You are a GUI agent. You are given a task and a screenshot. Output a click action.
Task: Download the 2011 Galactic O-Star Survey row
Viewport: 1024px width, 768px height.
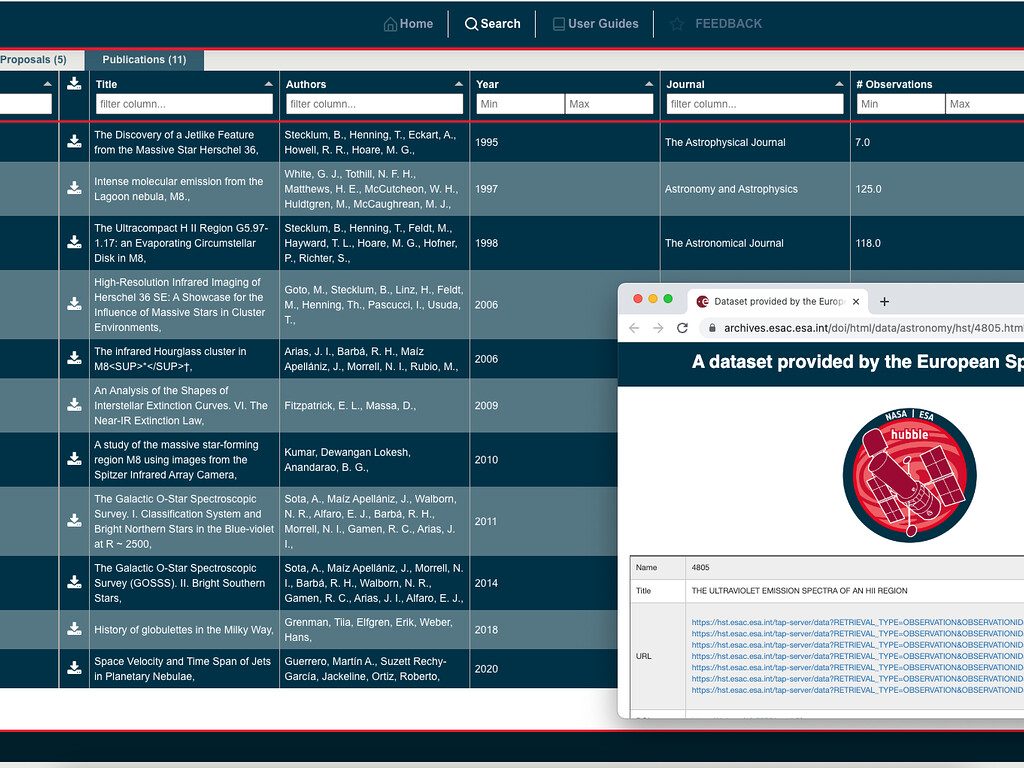point(74,521)
